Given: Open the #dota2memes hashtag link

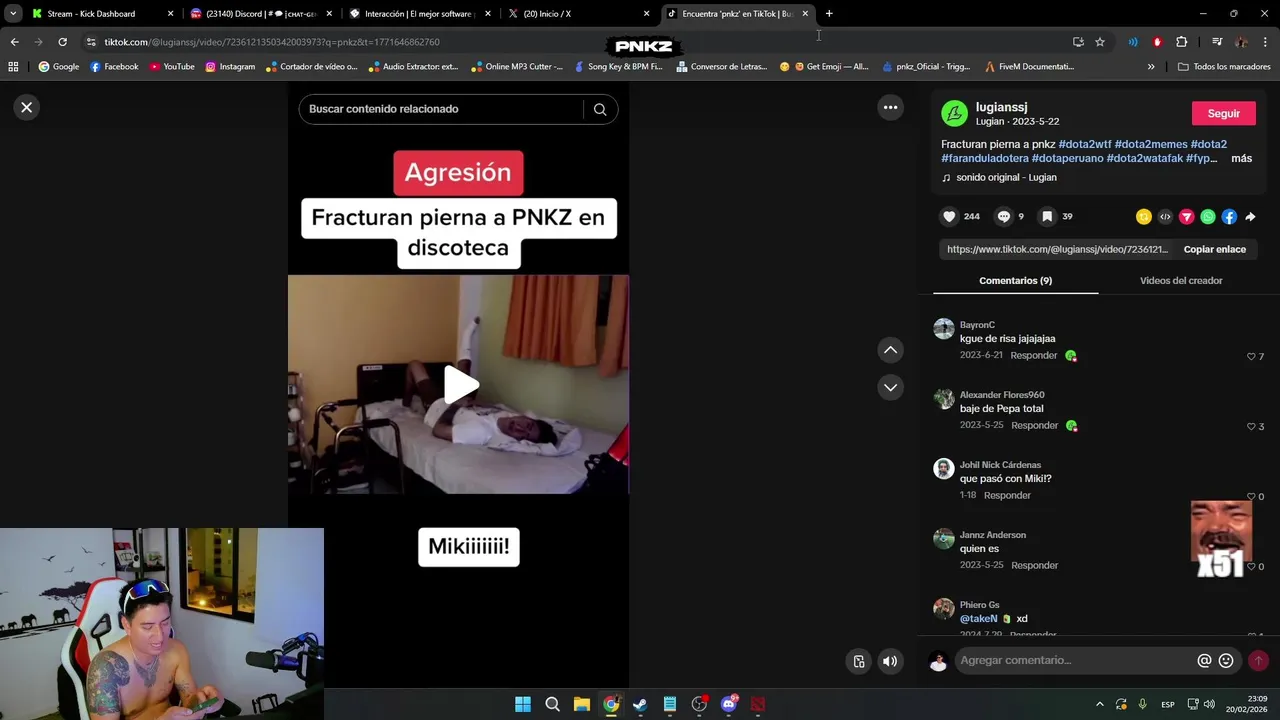Looking at the screenshot, I should point(1151,144).
